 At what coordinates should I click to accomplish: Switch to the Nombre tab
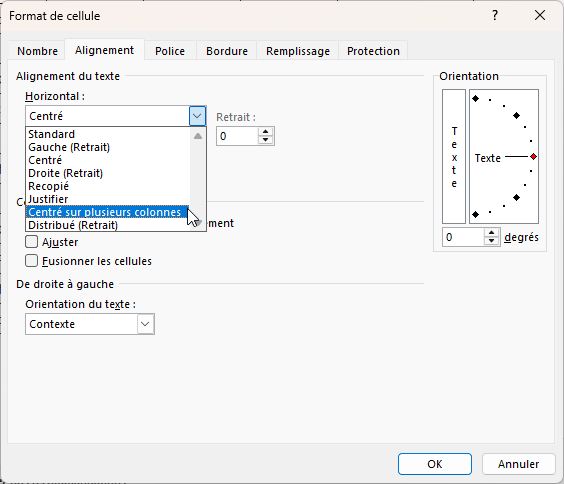(x=37, y=51)
